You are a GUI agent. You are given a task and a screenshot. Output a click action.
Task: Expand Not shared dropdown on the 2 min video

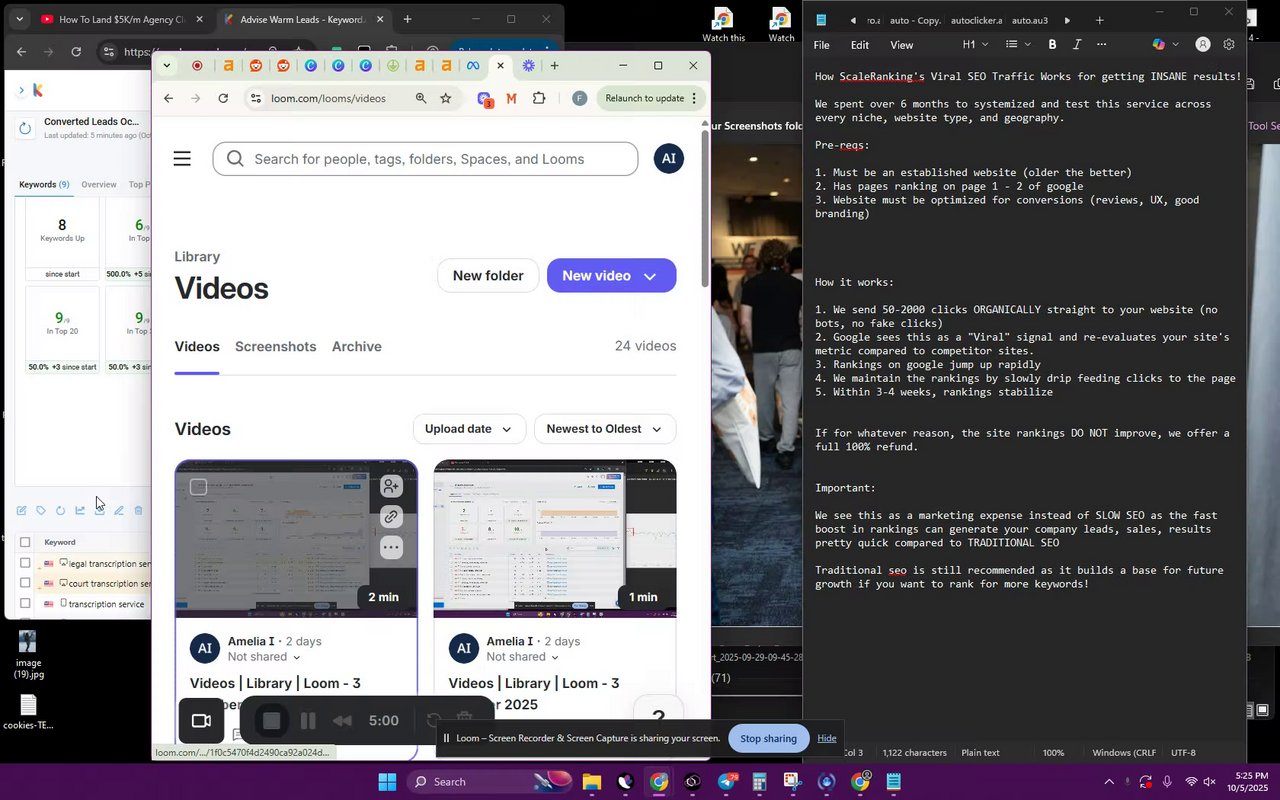(265, 657)
